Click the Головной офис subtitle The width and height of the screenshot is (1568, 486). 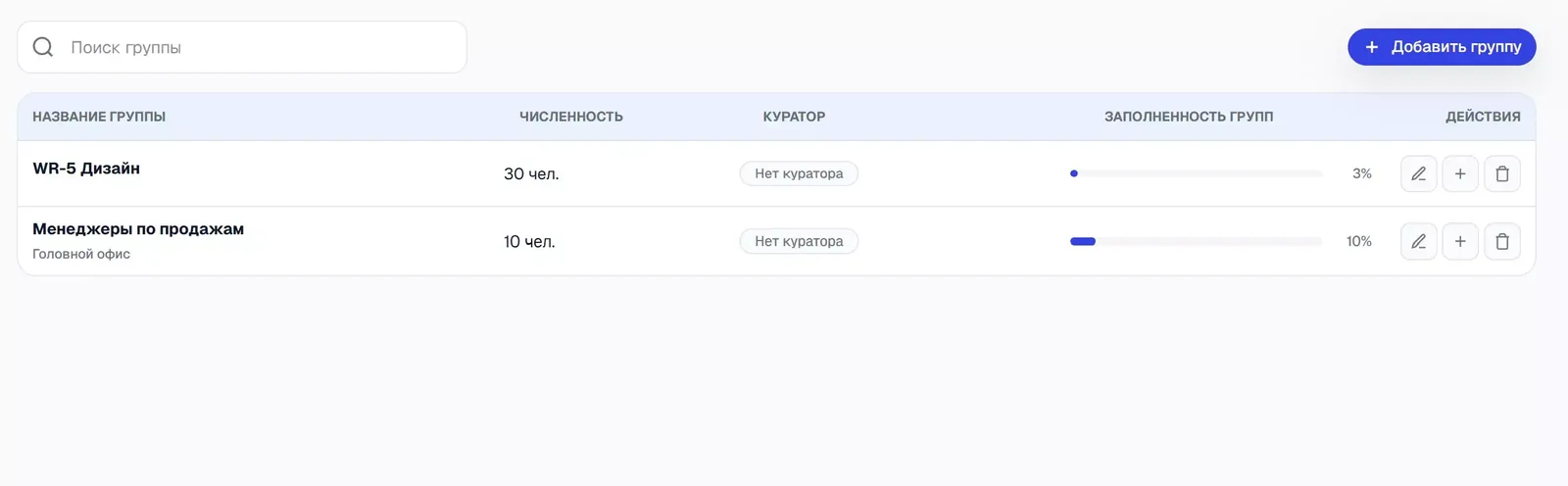[x=81, y=254]
